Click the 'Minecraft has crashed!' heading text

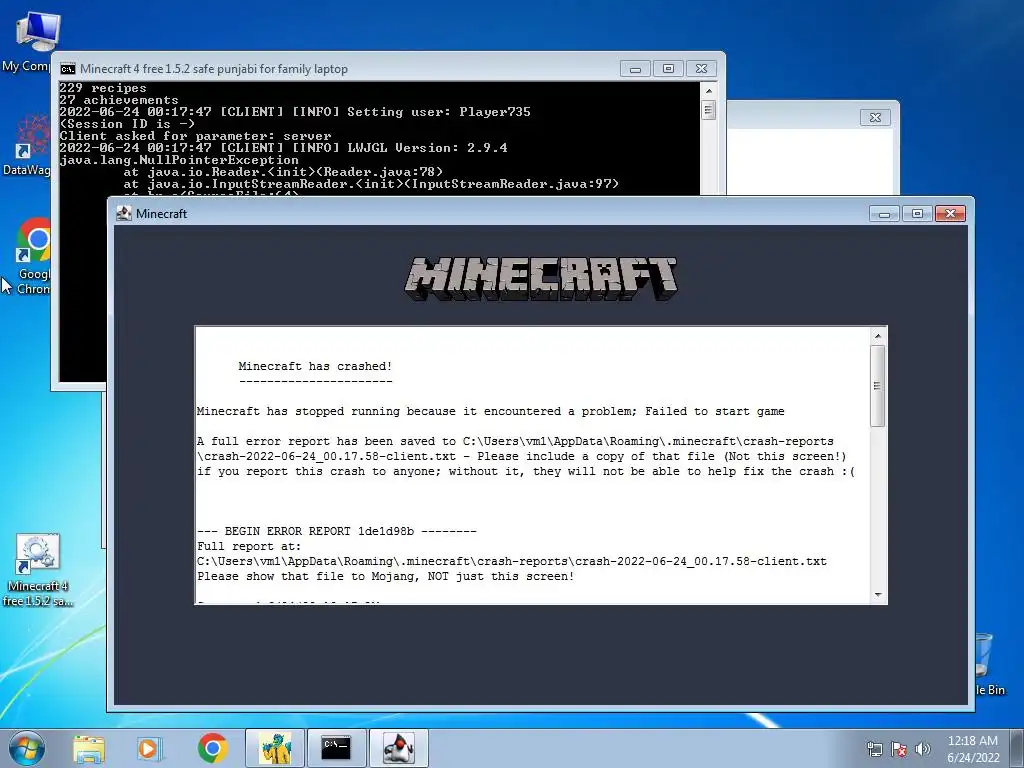[315, 366]
